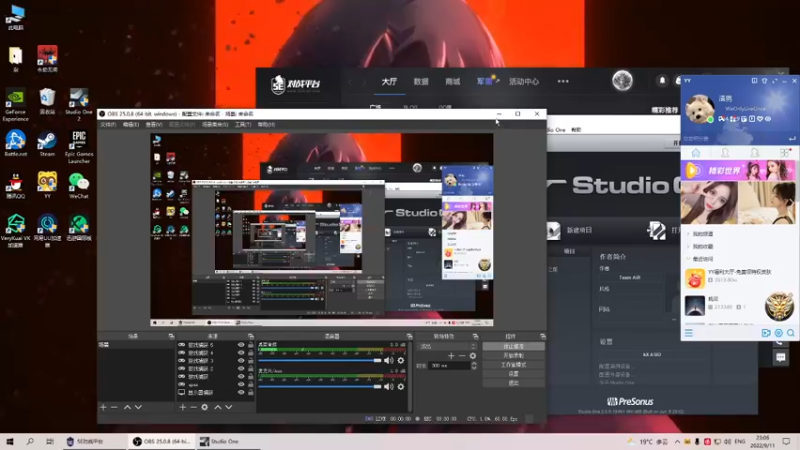Open the WeChat desktop shortcut

pyautogui.click(x=79, y=186)
